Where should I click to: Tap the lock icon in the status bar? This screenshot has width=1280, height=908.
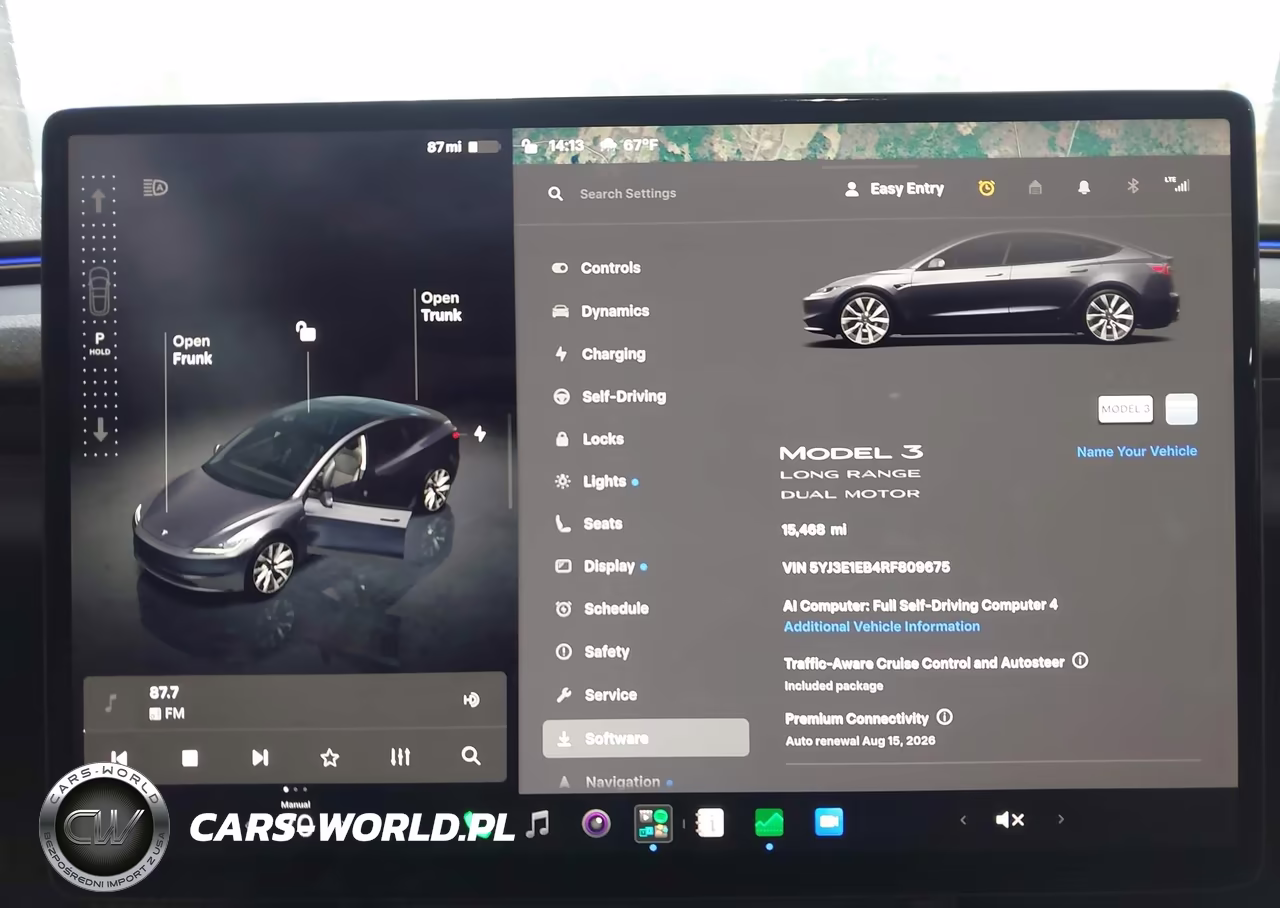coord(530,147)
